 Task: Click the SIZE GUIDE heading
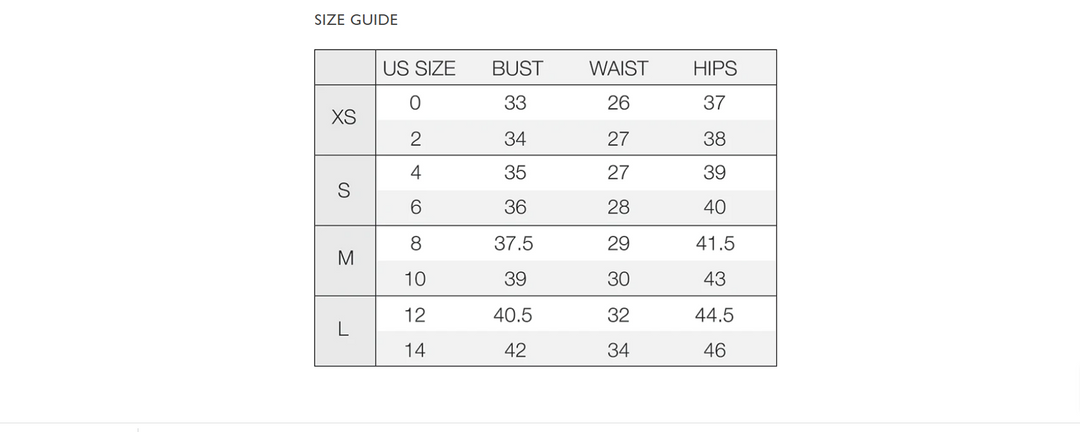(x=355, y=19)
